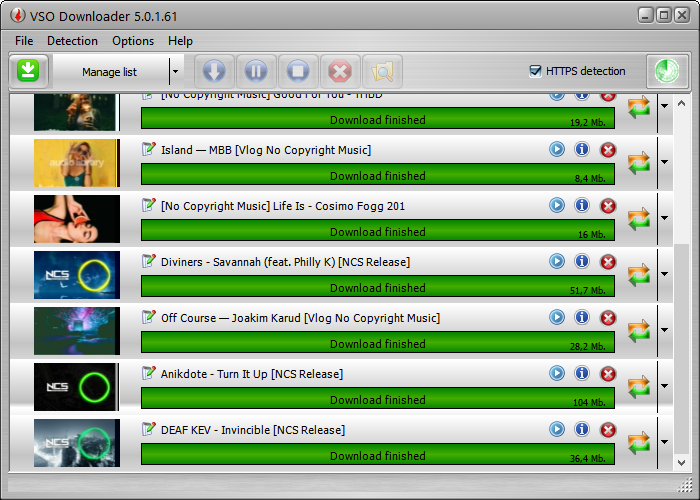Convert the DEAF KEV - Invincible file
700x500 pixels.
[639, 443]
